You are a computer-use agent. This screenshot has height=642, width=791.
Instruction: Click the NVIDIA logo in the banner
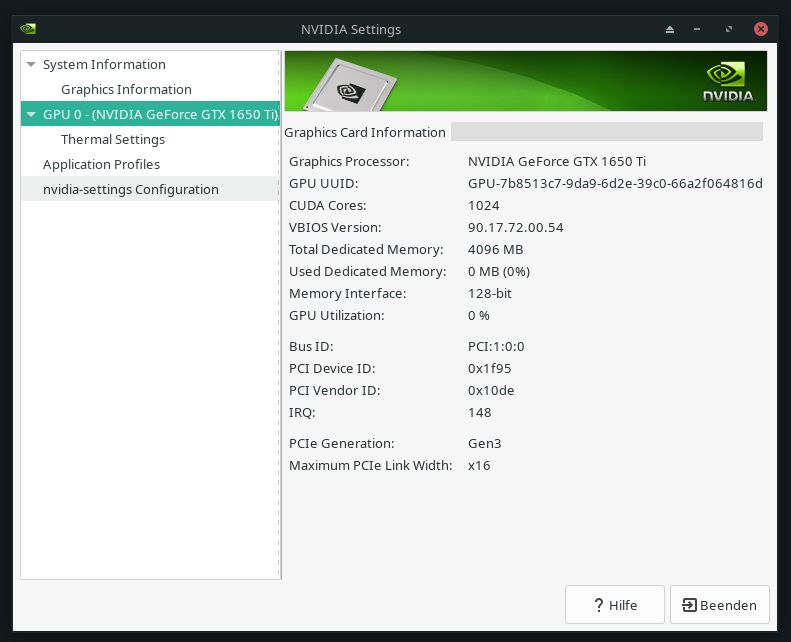[727, 83]
